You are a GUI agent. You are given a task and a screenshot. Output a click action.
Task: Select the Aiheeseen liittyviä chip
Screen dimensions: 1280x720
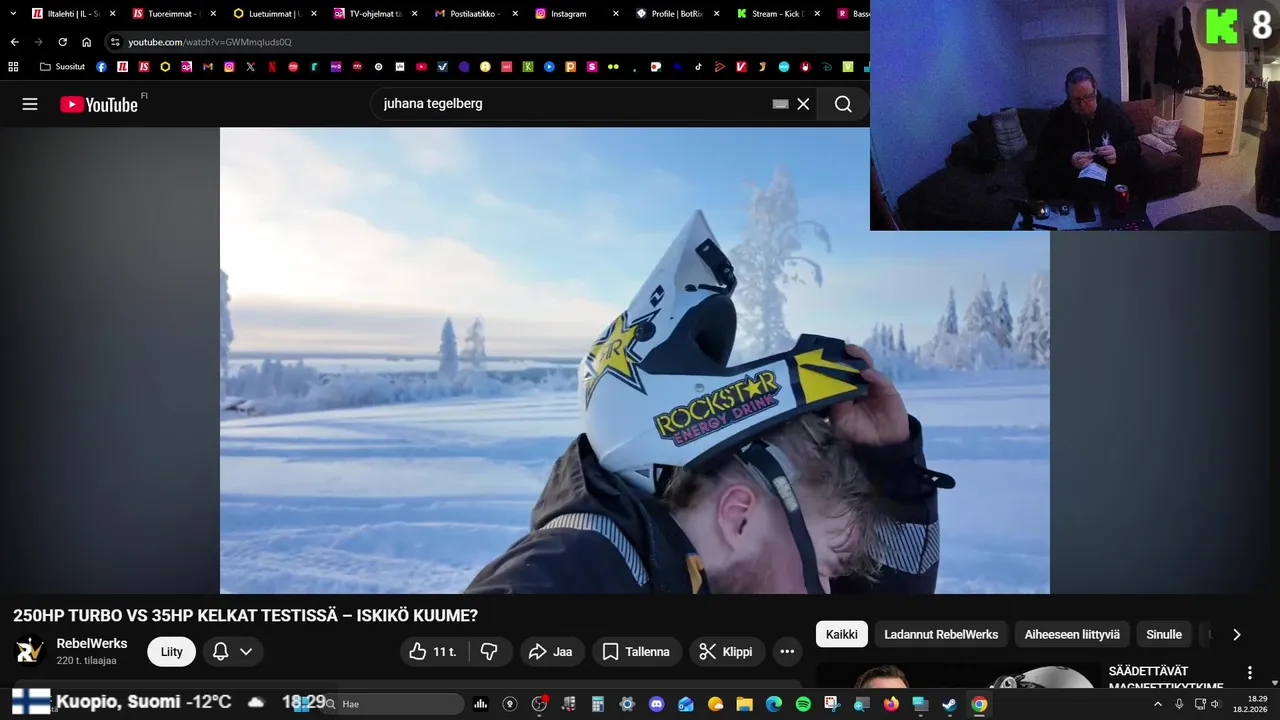pyautogui.click(x=1072, y=634)
